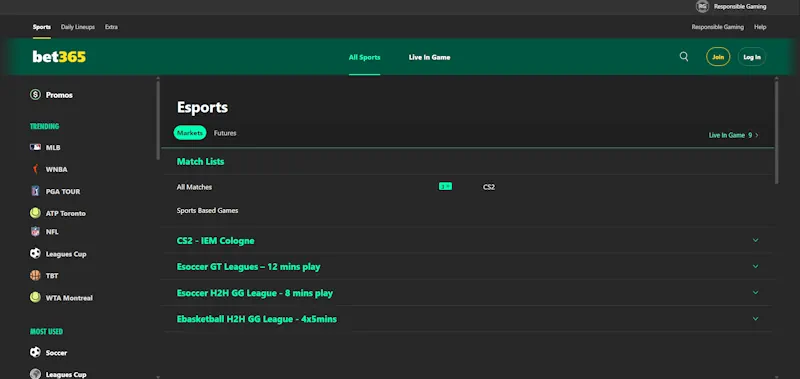Open All Matches list
The image size is (800, 379).
194,187
